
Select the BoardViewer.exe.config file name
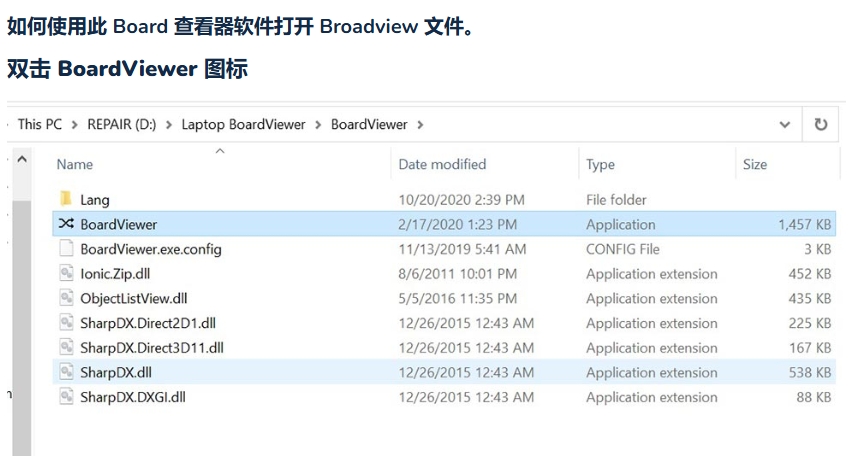tap(151, 249)
